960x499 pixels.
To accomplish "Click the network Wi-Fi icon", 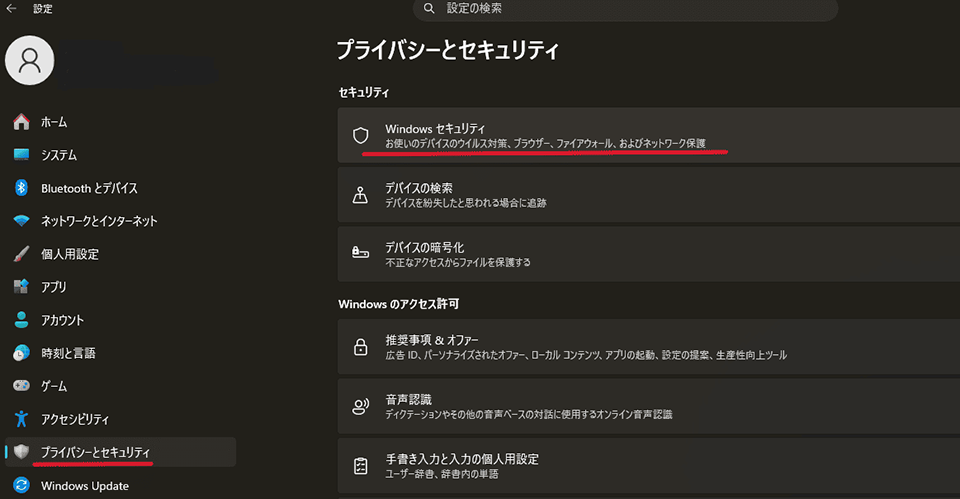I will pyautogui.click(x=21, y=221).
